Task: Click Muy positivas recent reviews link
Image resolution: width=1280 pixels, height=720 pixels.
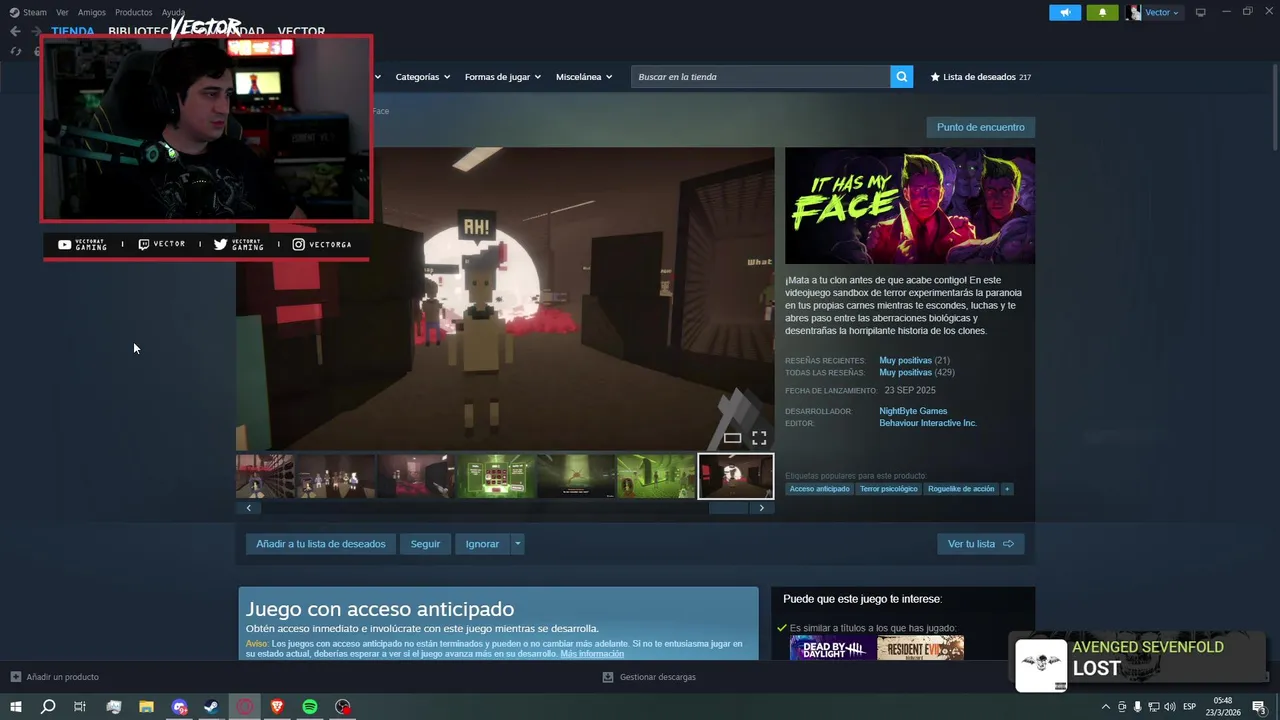Action: pyautogui.click(x=905, y=360)
